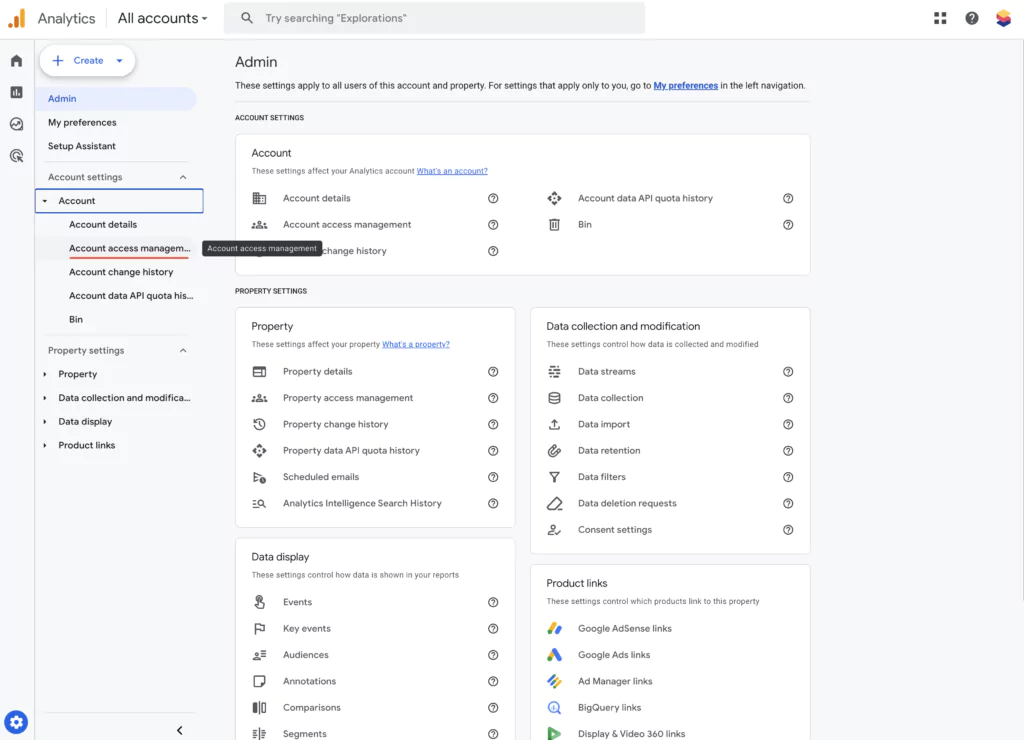This screenshot has width=1024, height=740.
Task: Open Reports icon in left rail
Action: pyautogui.click(x=16, y=92)
